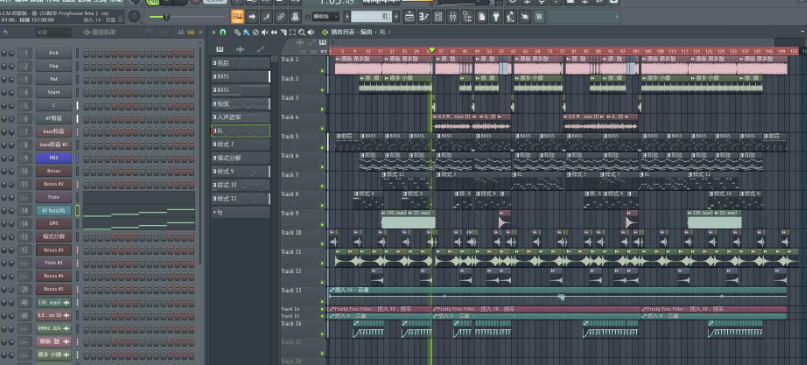Image resolution: width=807 pixels, height=365 pixels.
Task: Select the Mute tool in playlist toolbar
Action: click(265, 32)
